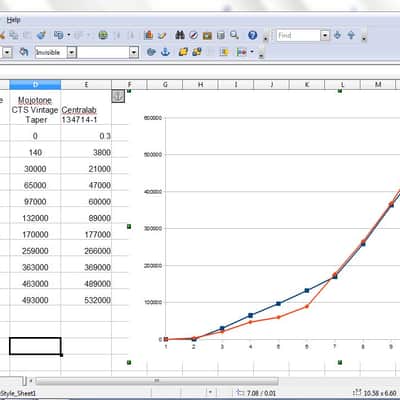Click the Insert Chart icon
The height and width of the screenshot is (400, 400).
(x=148, y=35)
